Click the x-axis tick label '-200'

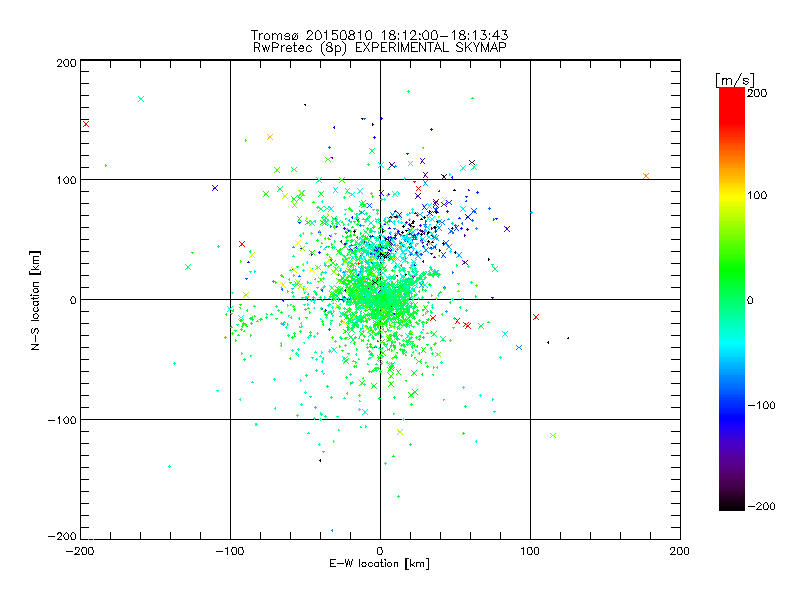click(80, 551)
